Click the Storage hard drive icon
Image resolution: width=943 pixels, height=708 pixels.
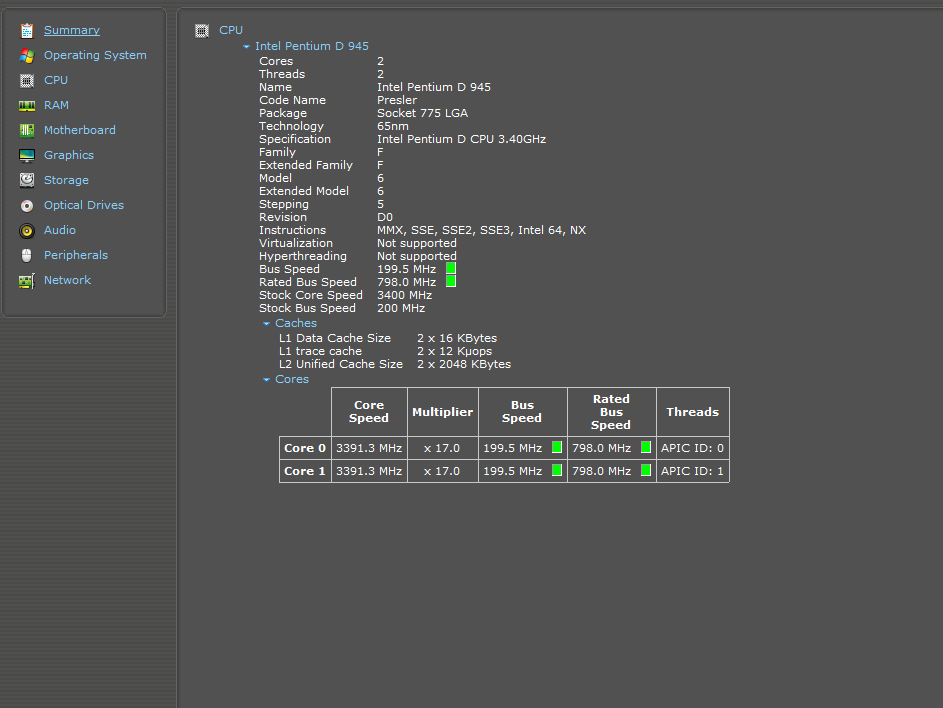coord(26,181)
